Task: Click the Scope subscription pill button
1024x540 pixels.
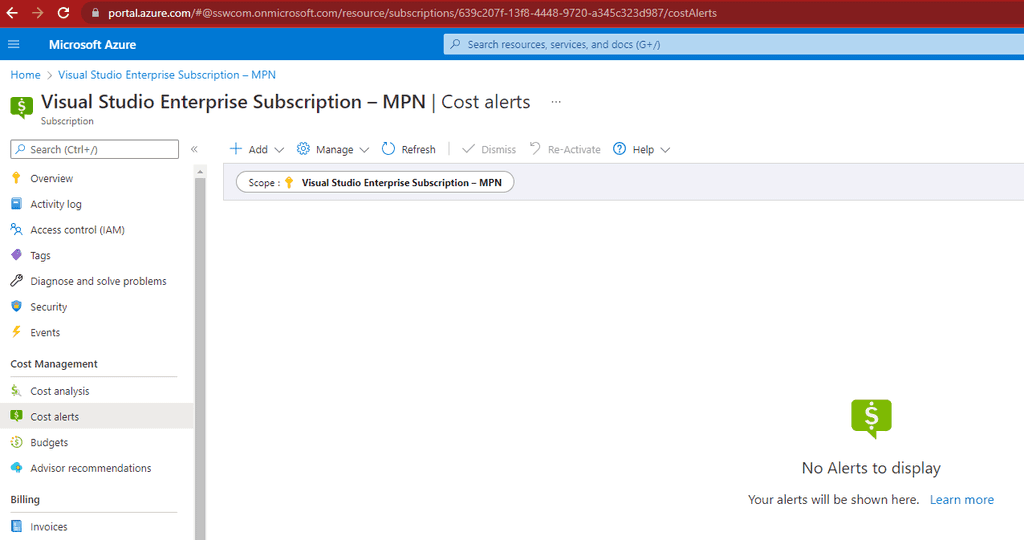Action: pyautogui.click(x=375, y=183)
